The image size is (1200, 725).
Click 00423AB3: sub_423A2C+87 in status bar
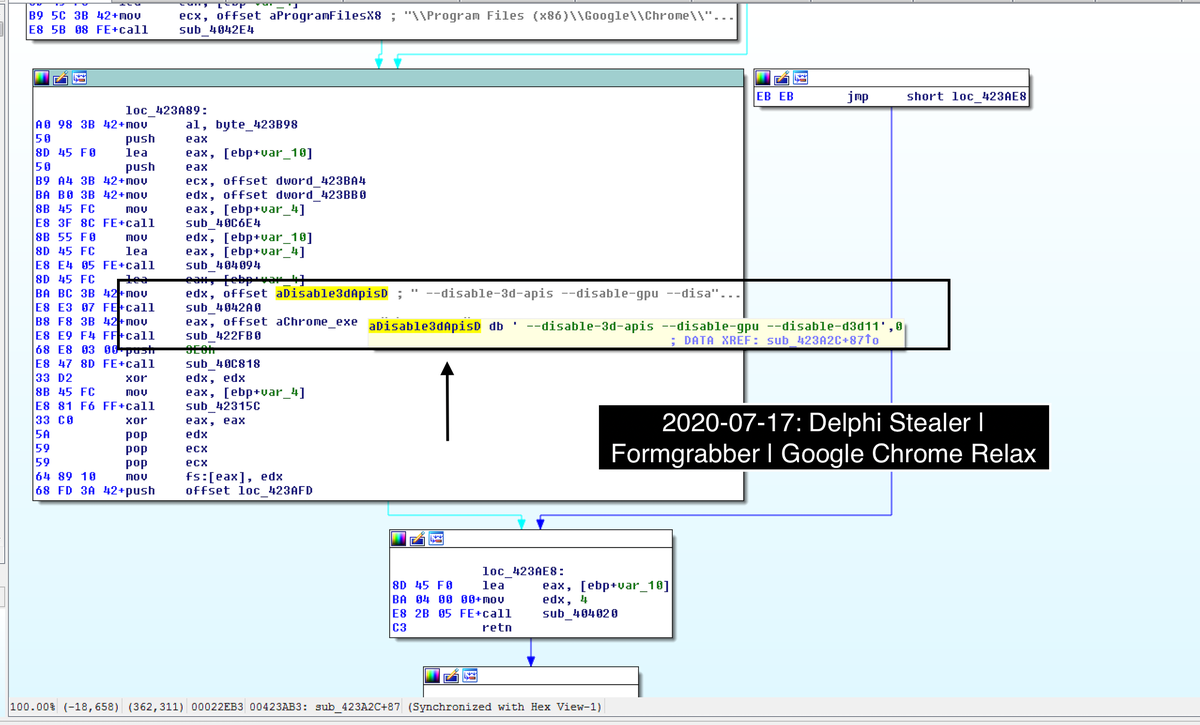326,707
